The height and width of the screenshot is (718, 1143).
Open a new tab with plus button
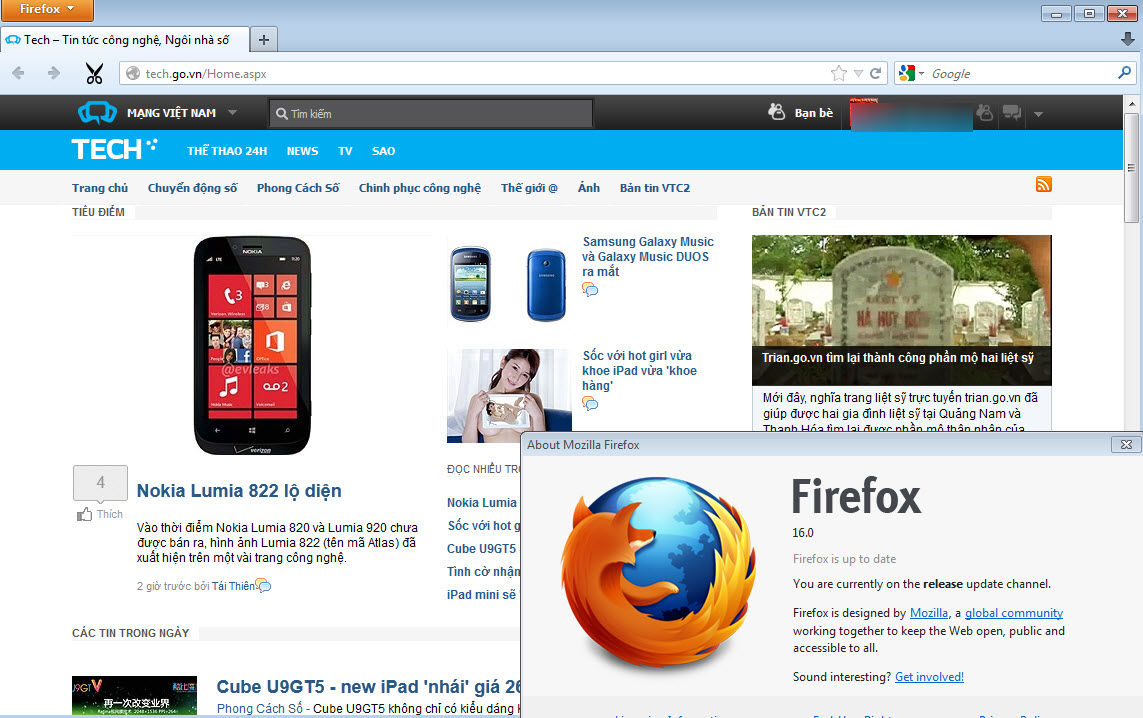(x=264, y=39)
